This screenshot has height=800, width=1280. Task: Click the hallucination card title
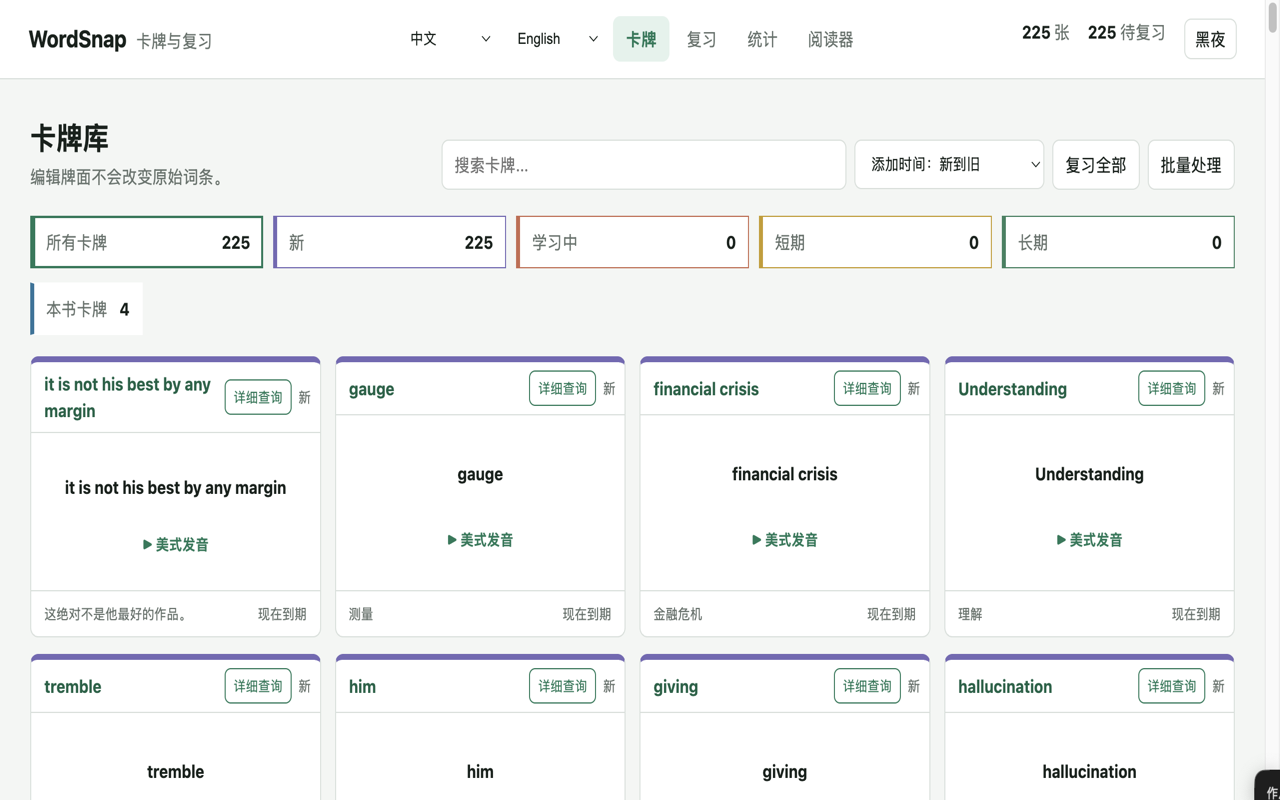click(1005, 687)
